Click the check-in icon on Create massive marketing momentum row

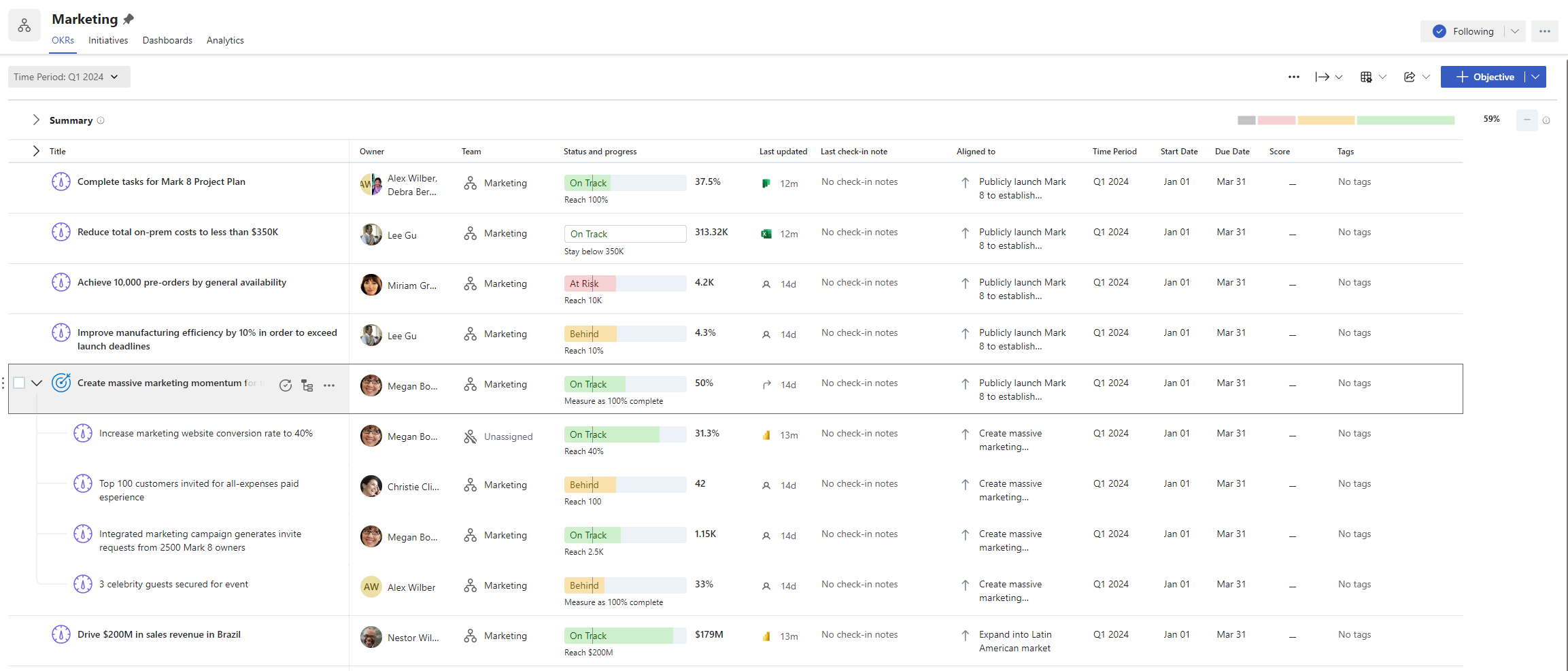286,385
